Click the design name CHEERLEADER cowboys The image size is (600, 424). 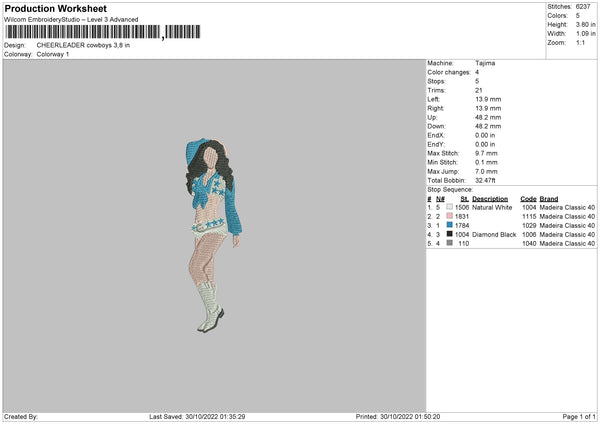83,45
